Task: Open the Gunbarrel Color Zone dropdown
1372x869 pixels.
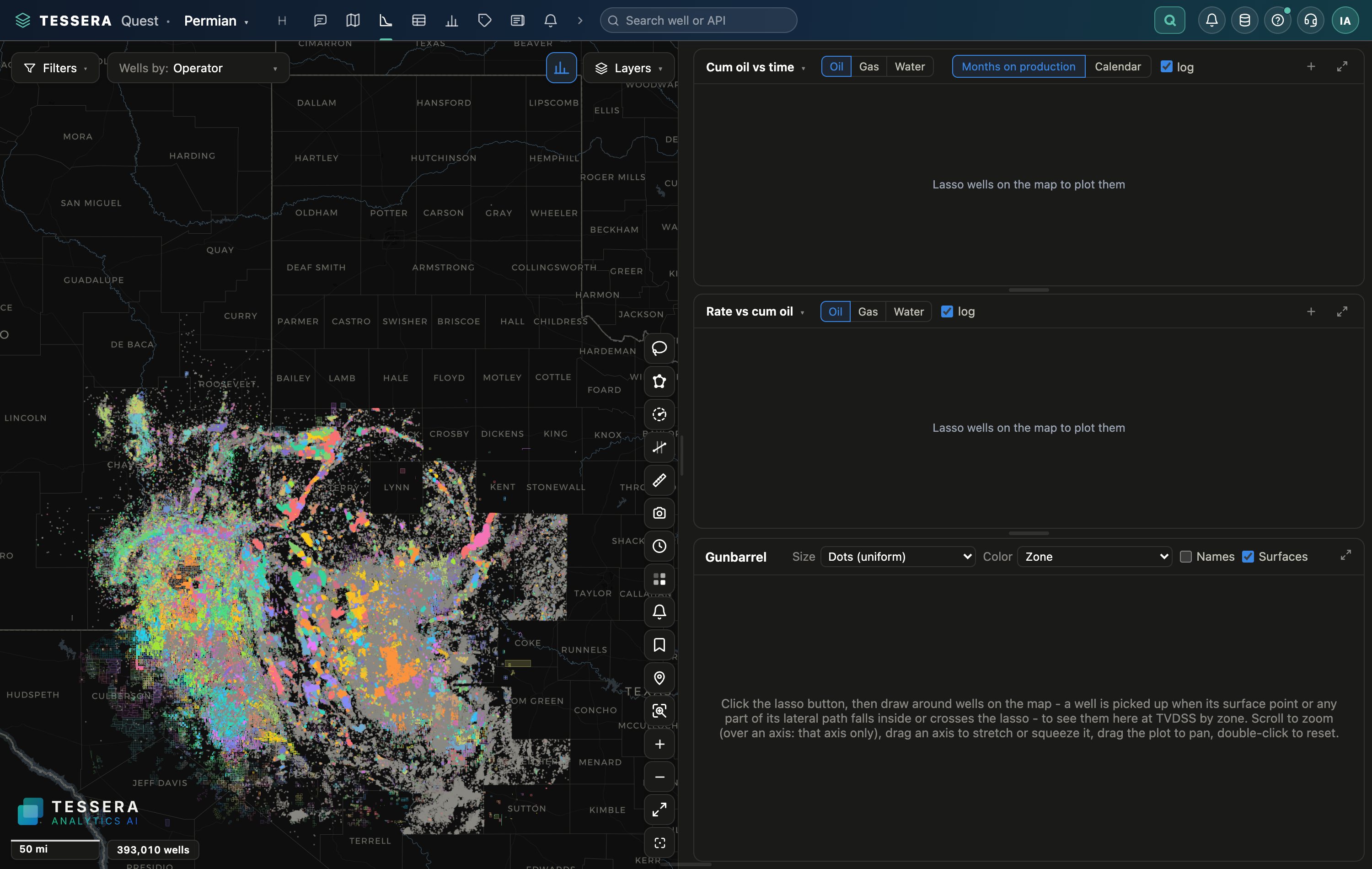Action: (1094, 557)
